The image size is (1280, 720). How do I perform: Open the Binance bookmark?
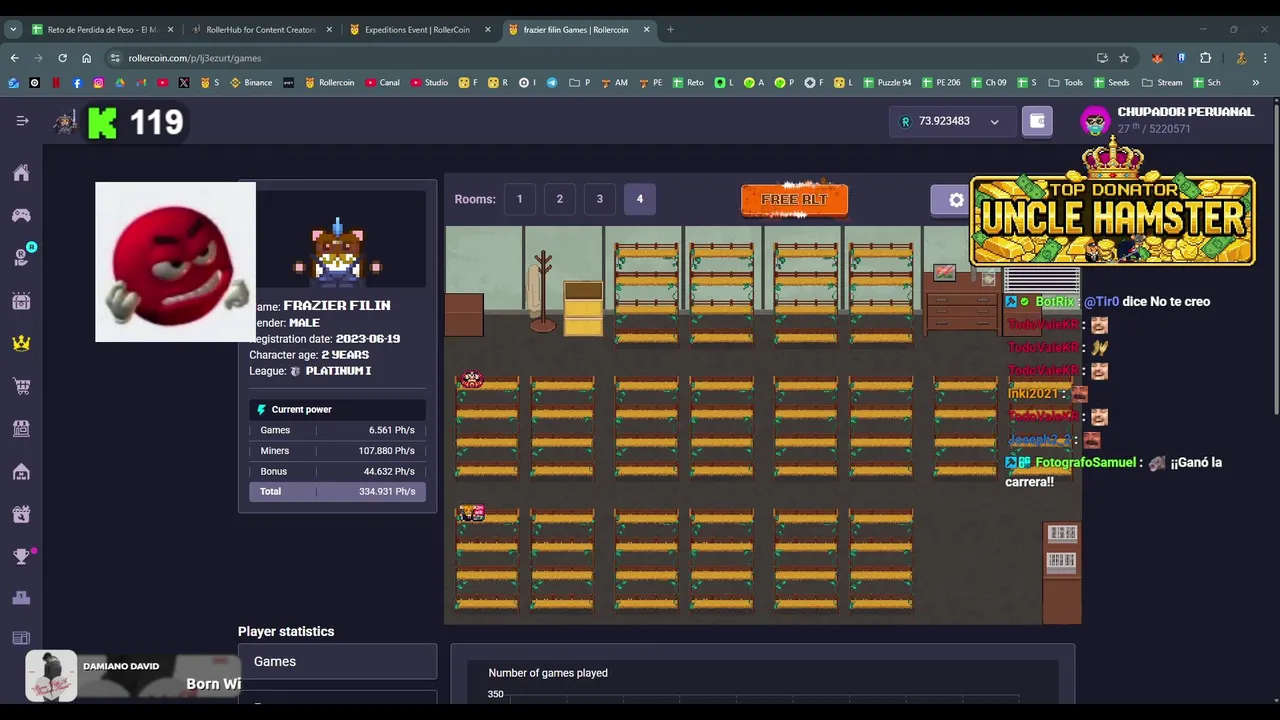click(x=251, y=83)
